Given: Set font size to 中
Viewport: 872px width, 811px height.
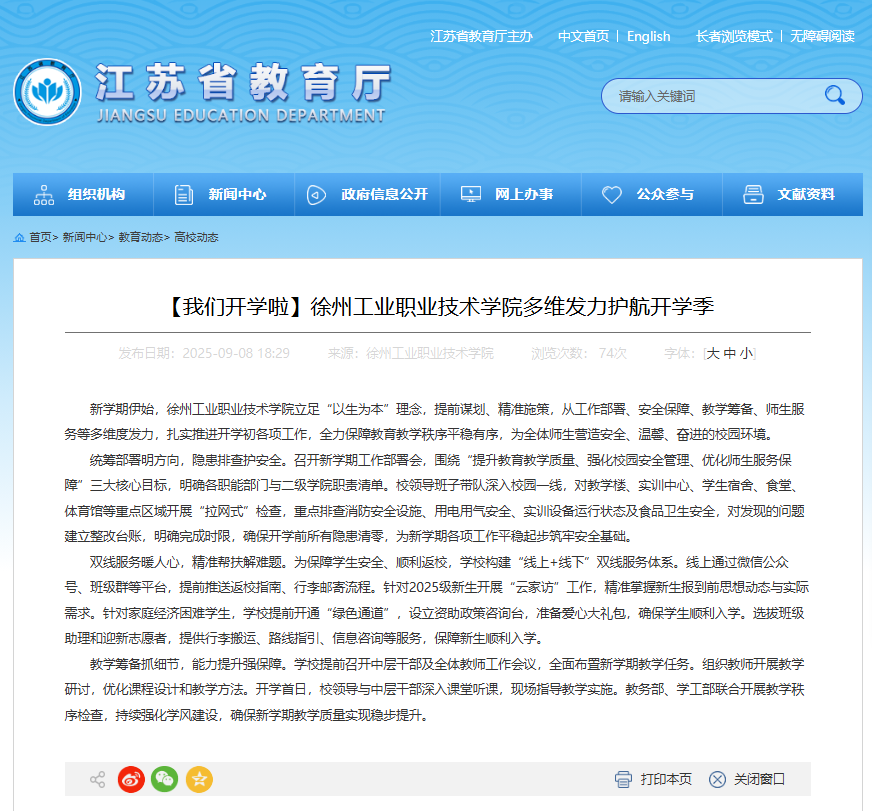Looking at the screenshot, I should 730,353.
